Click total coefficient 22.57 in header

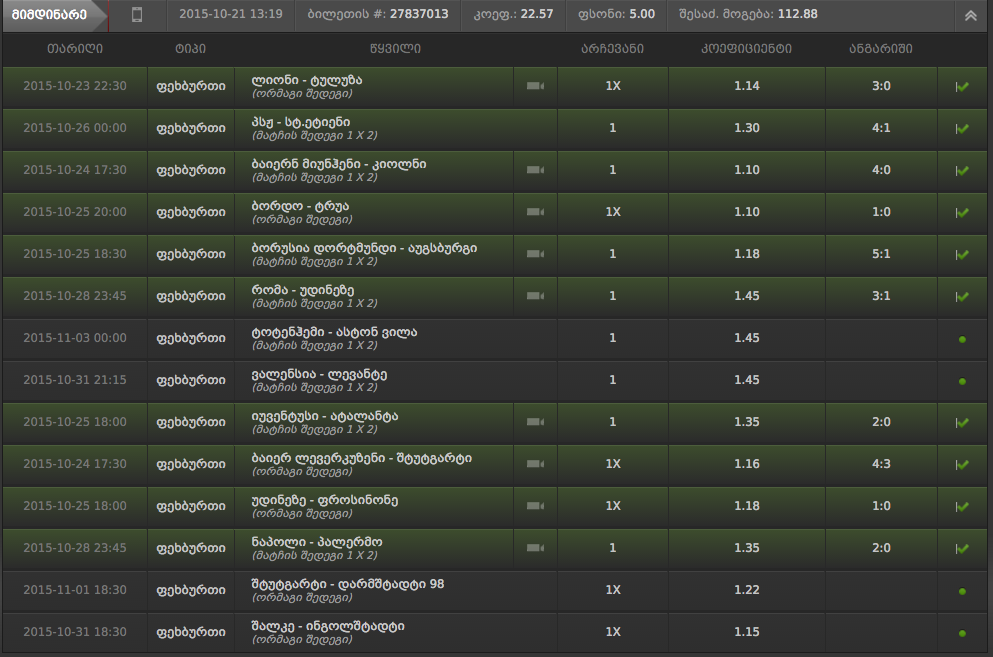point(536,14)
